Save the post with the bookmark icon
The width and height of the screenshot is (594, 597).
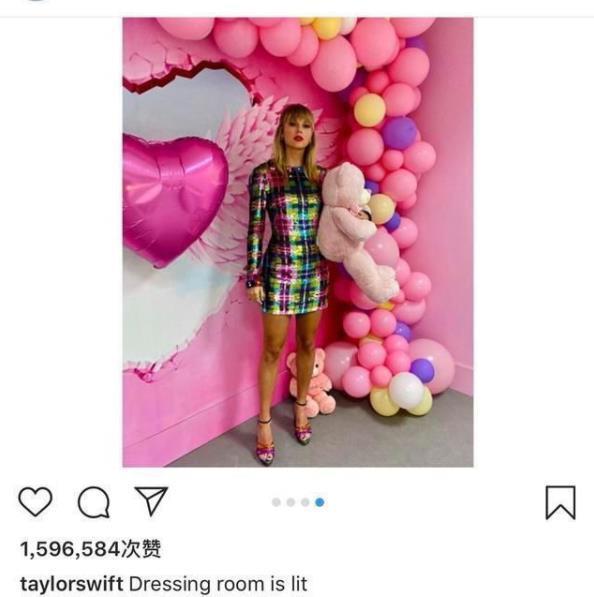point(560,503)
